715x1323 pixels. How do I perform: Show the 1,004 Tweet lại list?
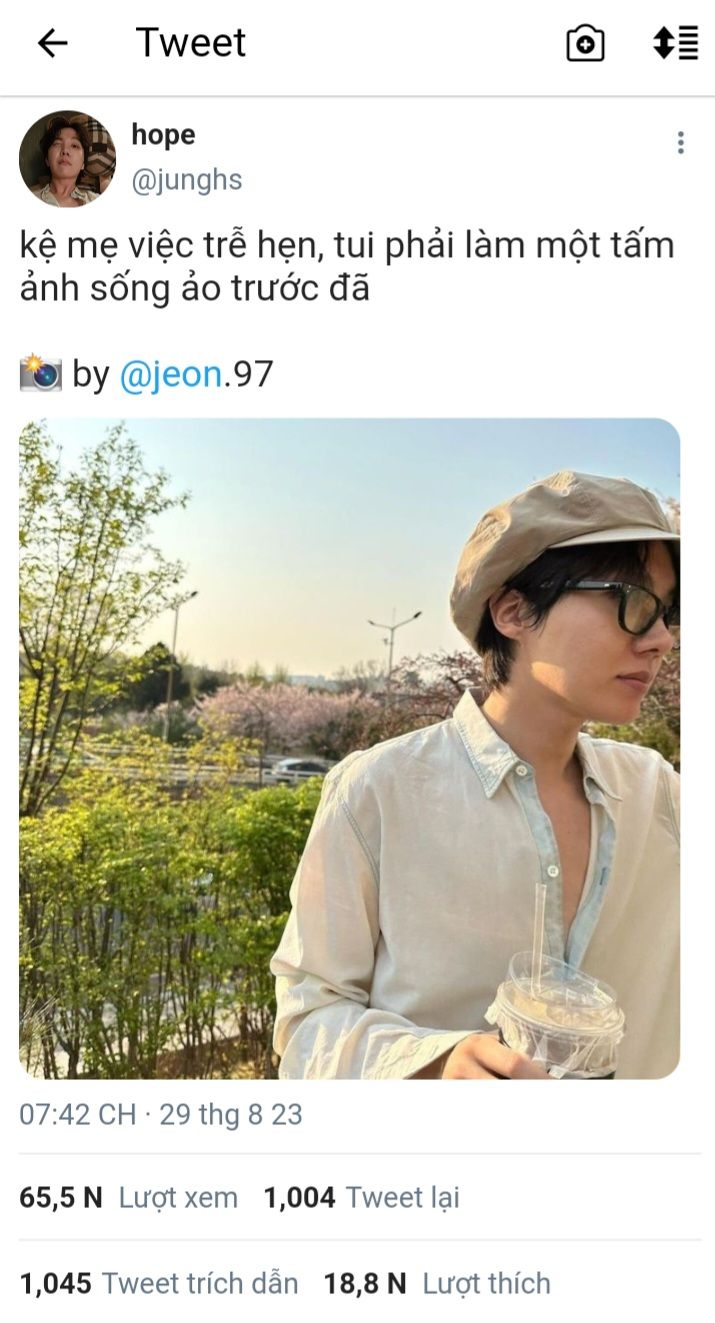(361, 1197)
